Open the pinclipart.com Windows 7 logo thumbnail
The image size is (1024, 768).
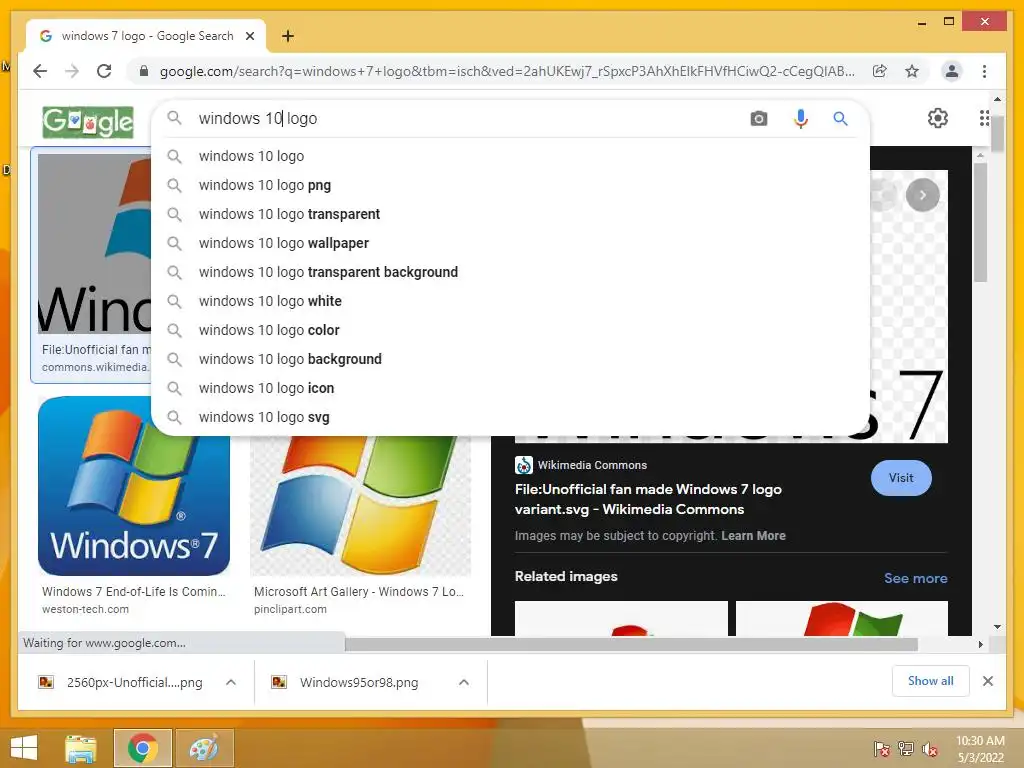[360, 506]
